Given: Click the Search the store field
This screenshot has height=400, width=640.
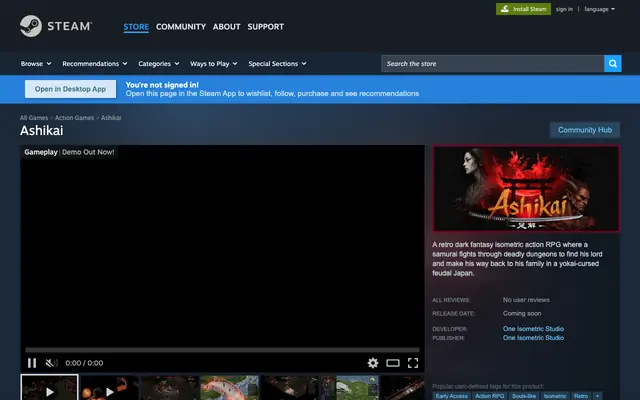Looking at the screenshot, I should [493, 64].
